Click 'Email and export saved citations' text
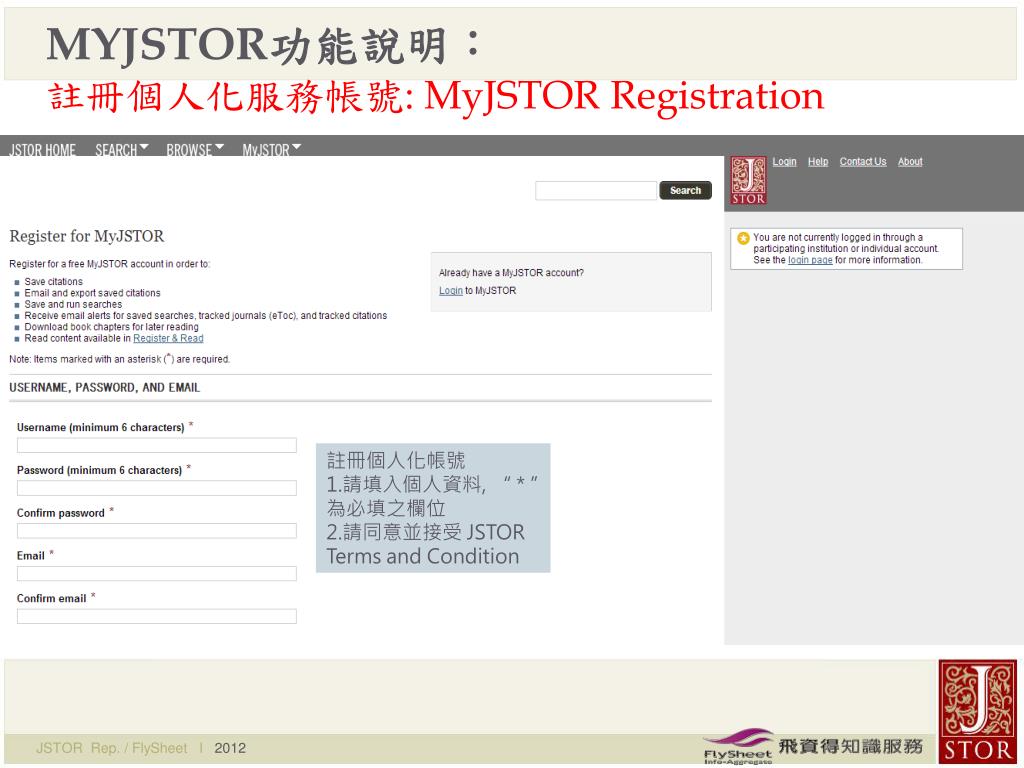 click(92, 293)
